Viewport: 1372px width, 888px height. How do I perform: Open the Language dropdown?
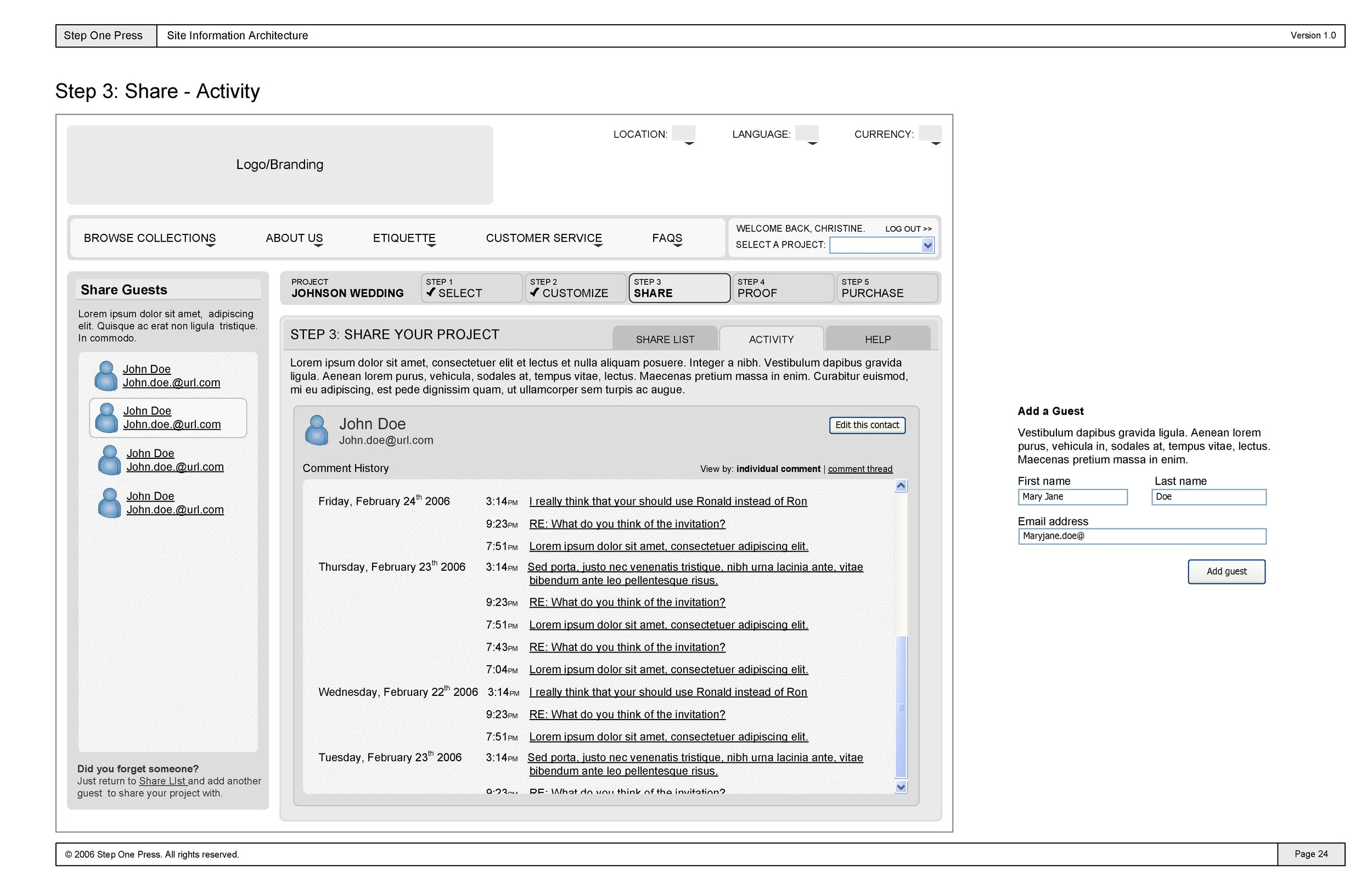click(x=807, y=134)
